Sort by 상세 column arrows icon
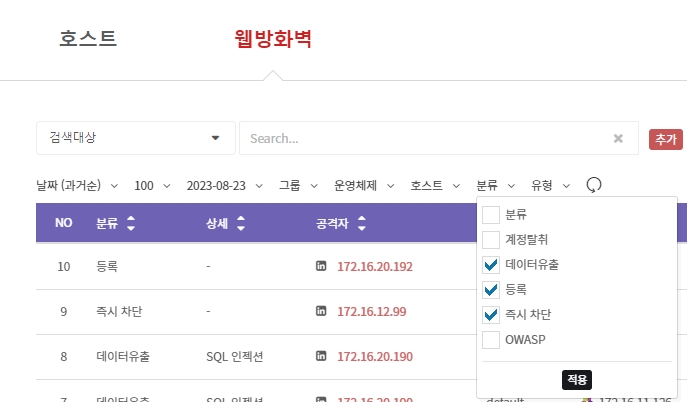Image resolution: width=687 pixels, height=402 pixels. pos(240,223)
